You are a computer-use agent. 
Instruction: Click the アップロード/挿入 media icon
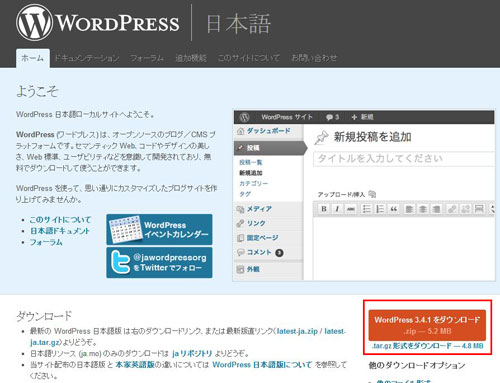point(372,194)
